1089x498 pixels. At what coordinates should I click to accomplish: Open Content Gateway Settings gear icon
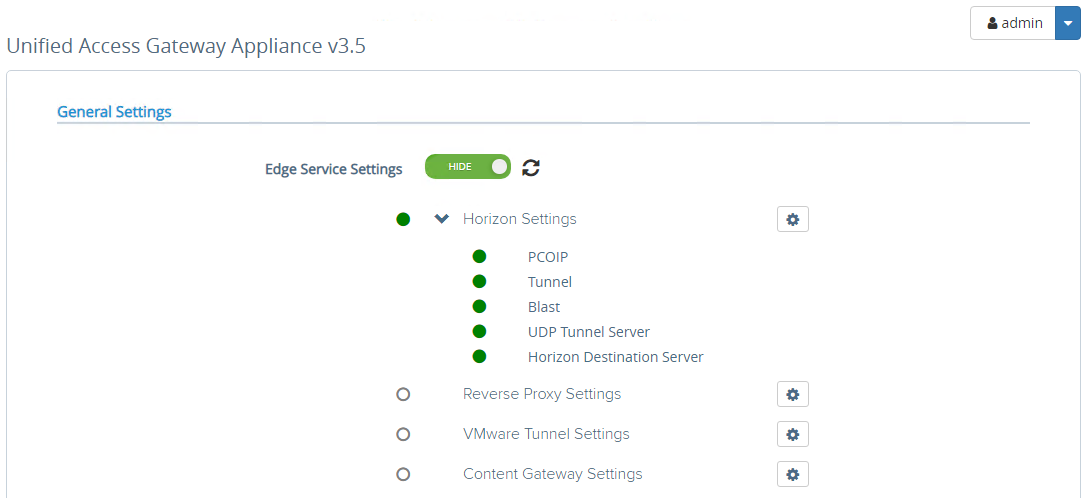click(x=792, y=474)
